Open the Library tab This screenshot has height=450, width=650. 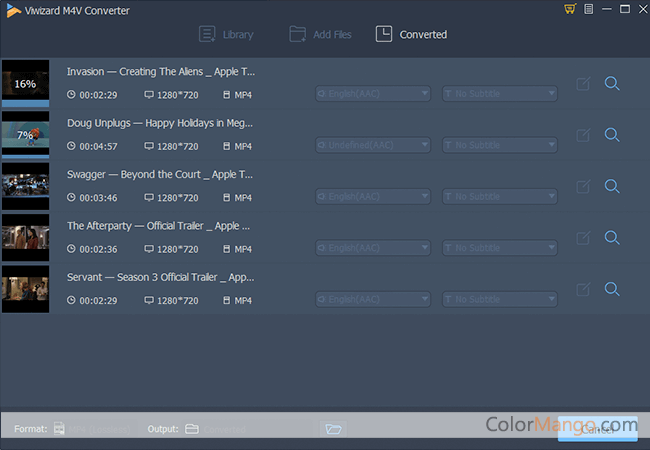(226, 35)
